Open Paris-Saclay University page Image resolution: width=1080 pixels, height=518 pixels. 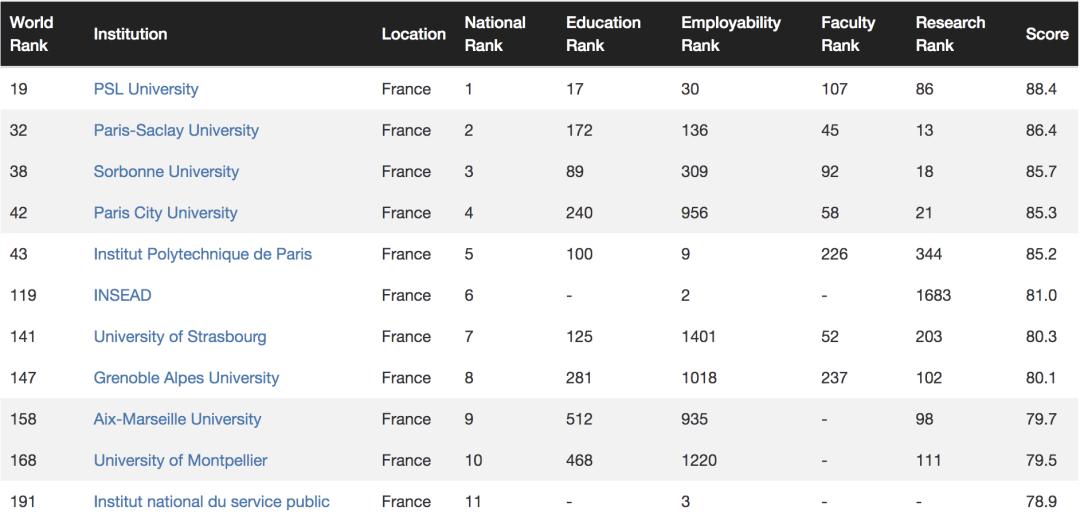coord(176,130)
